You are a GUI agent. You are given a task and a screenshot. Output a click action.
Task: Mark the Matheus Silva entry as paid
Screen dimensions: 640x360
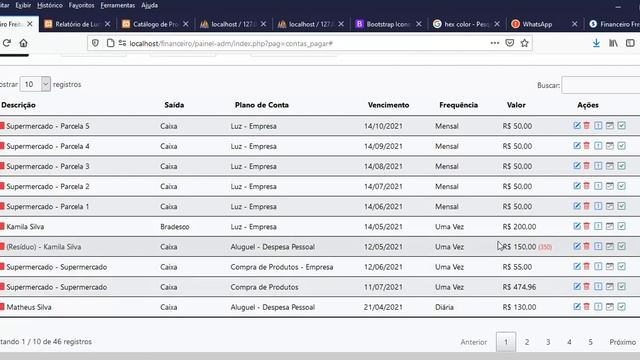pyautogui.click(x=622, y=307)
